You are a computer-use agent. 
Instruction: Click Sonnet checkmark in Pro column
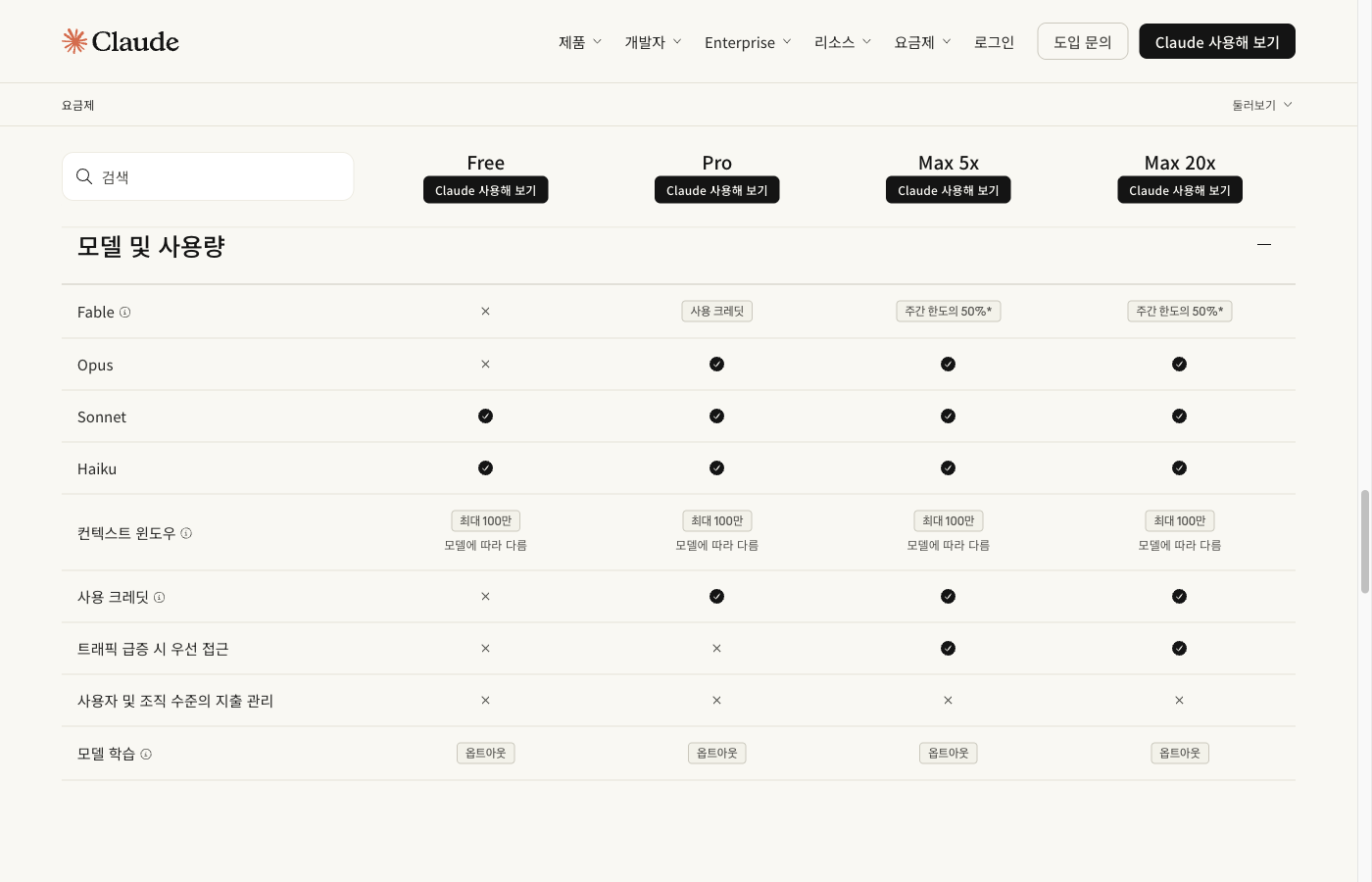tap(716, 416)
